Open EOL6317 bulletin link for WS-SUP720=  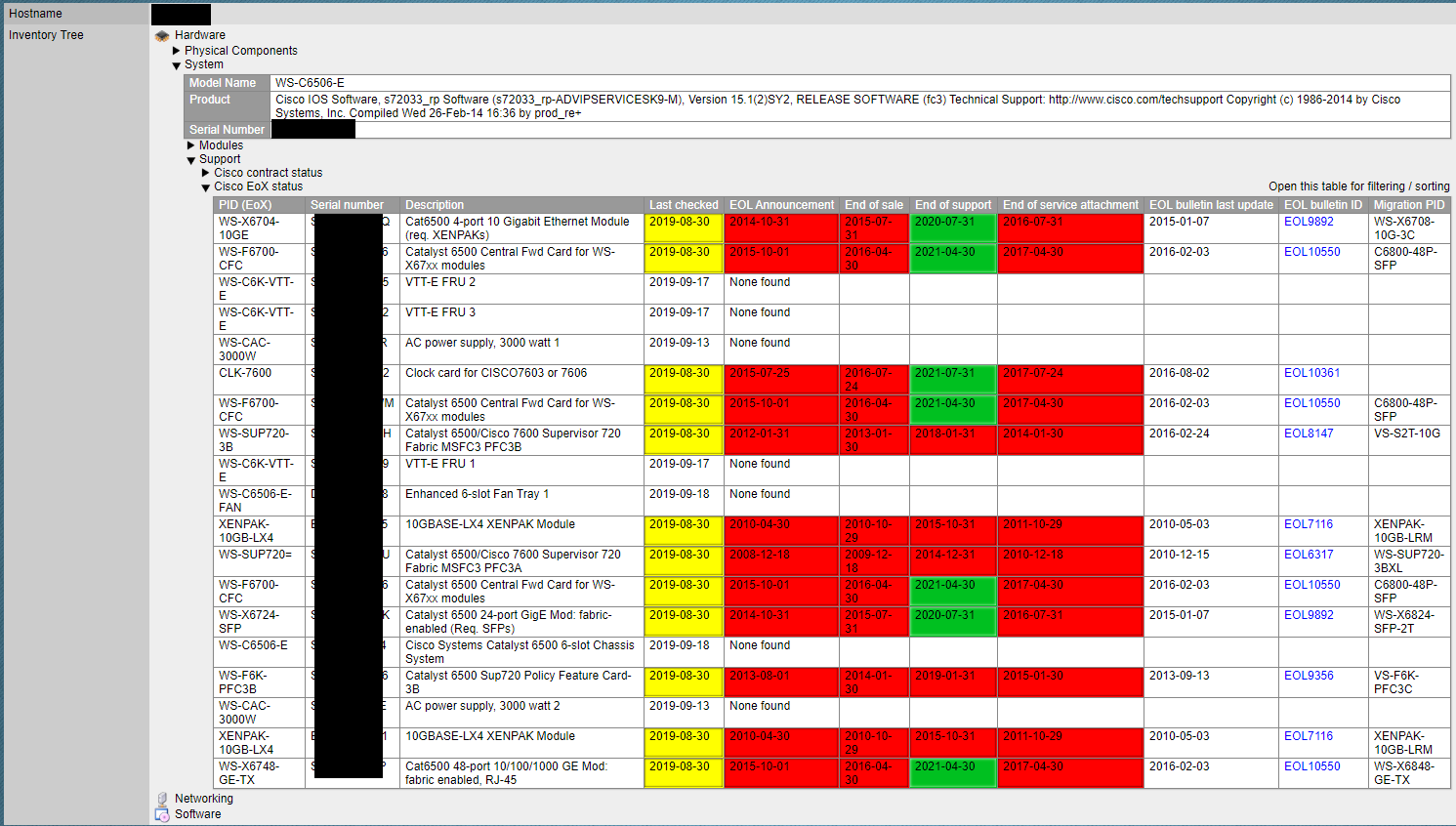click(x=1309, y=555)
